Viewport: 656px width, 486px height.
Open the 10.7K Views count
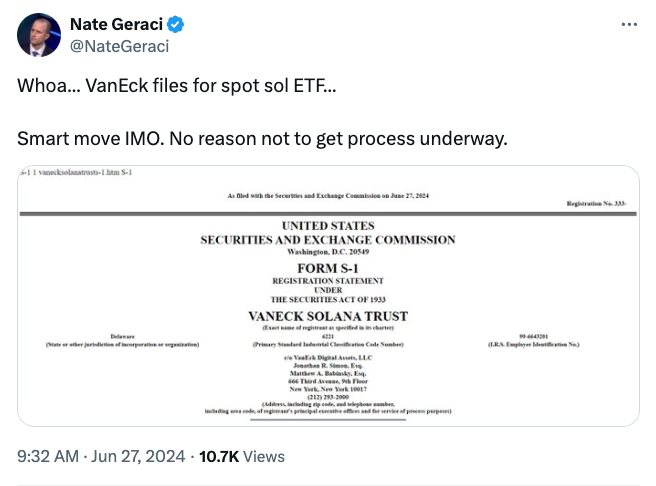click(242, 456)
